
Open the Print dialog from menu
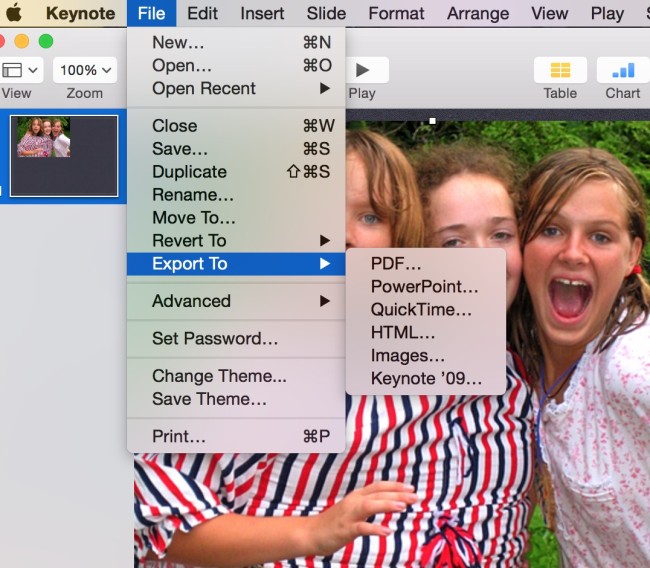179,436
